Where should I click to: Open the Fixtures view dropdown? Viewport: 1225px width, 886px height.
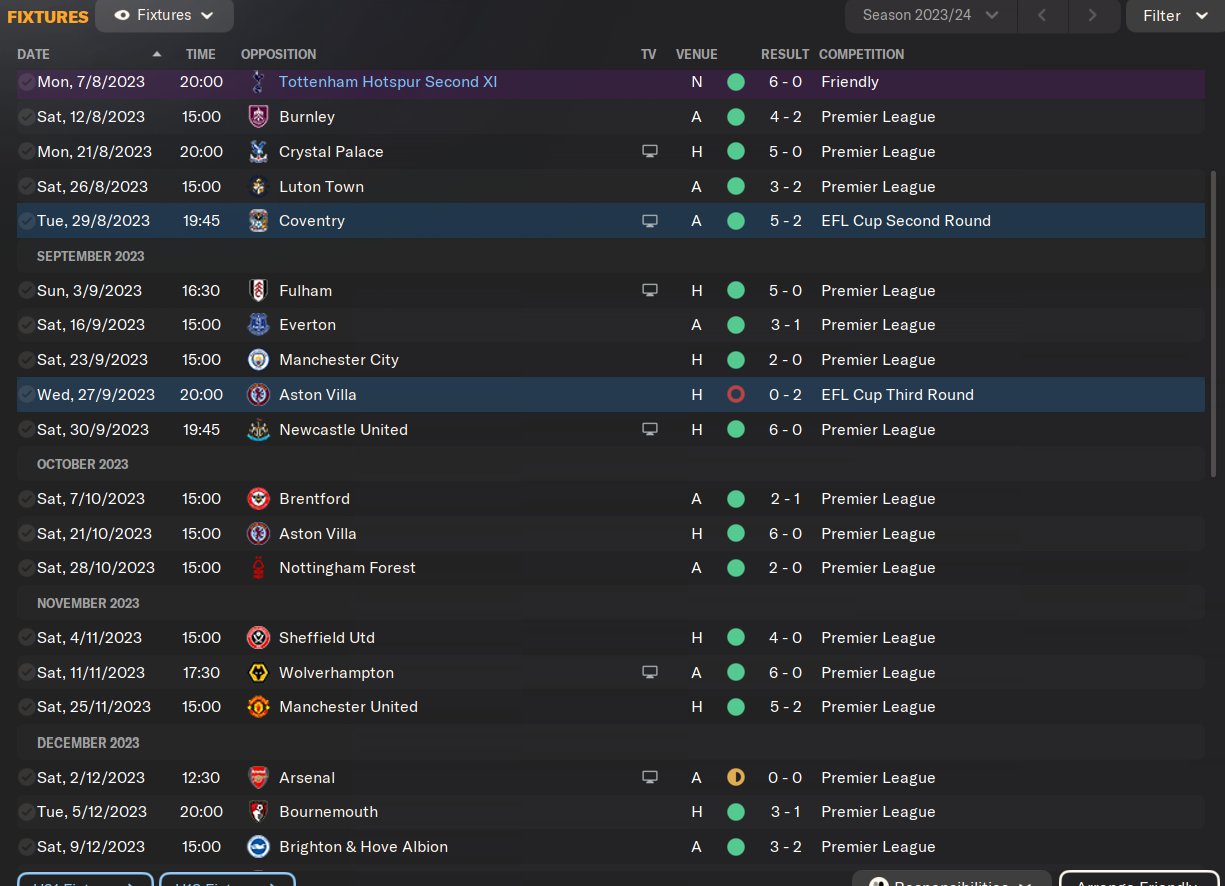[165, 16]
